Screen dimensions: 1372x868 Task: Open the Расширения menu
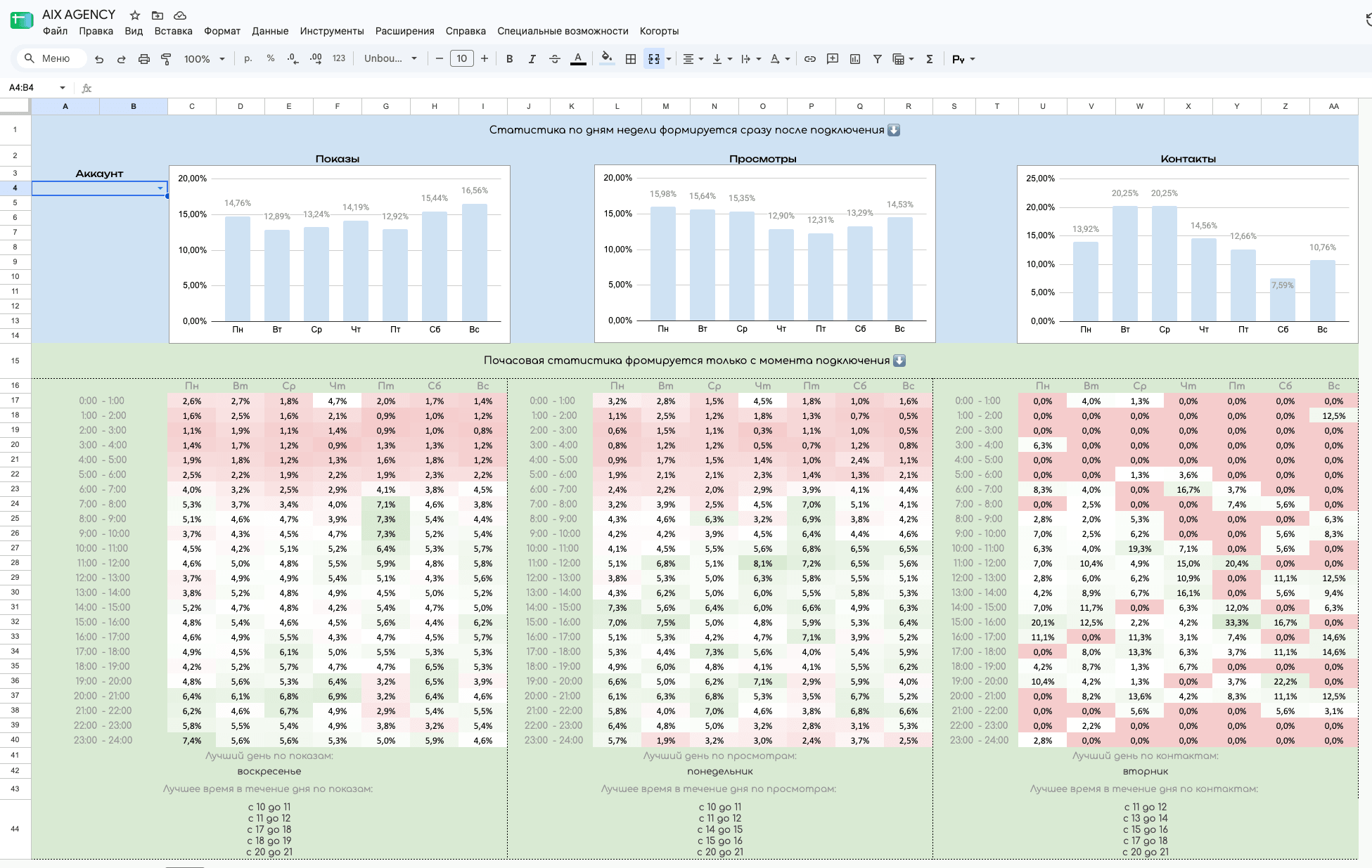[404, 31]
